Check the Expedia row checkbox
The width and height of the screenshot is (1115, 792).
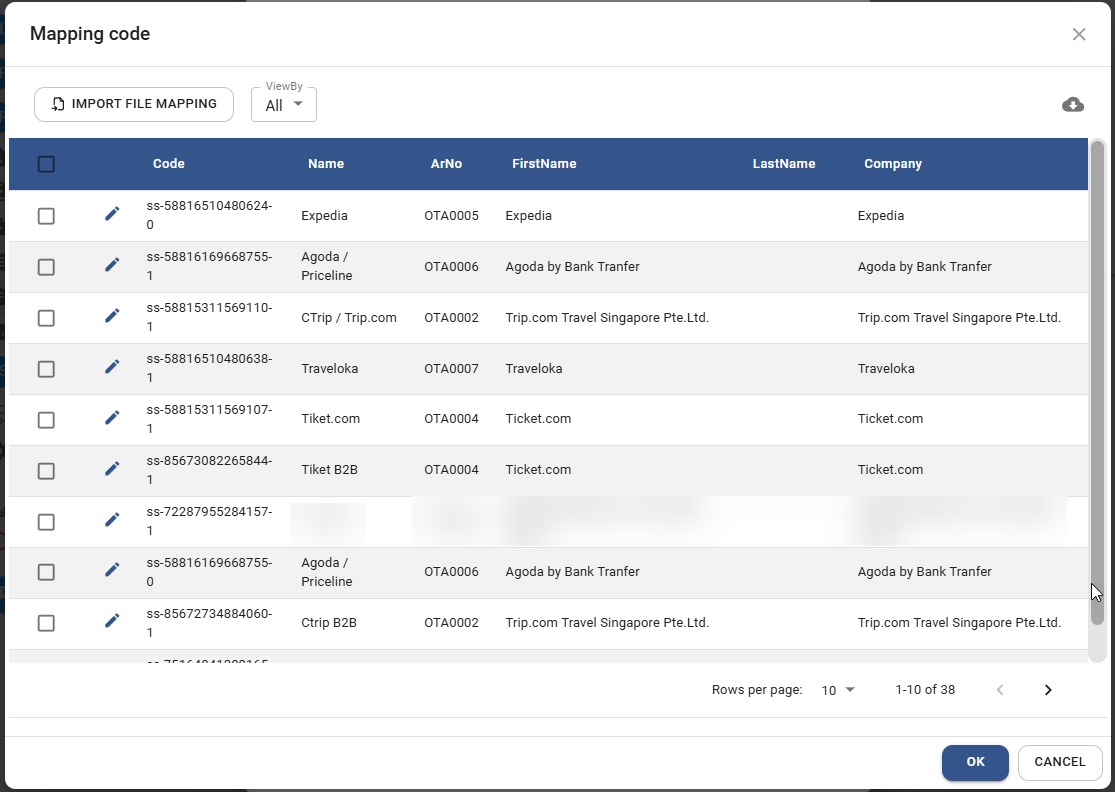point(46,216)
